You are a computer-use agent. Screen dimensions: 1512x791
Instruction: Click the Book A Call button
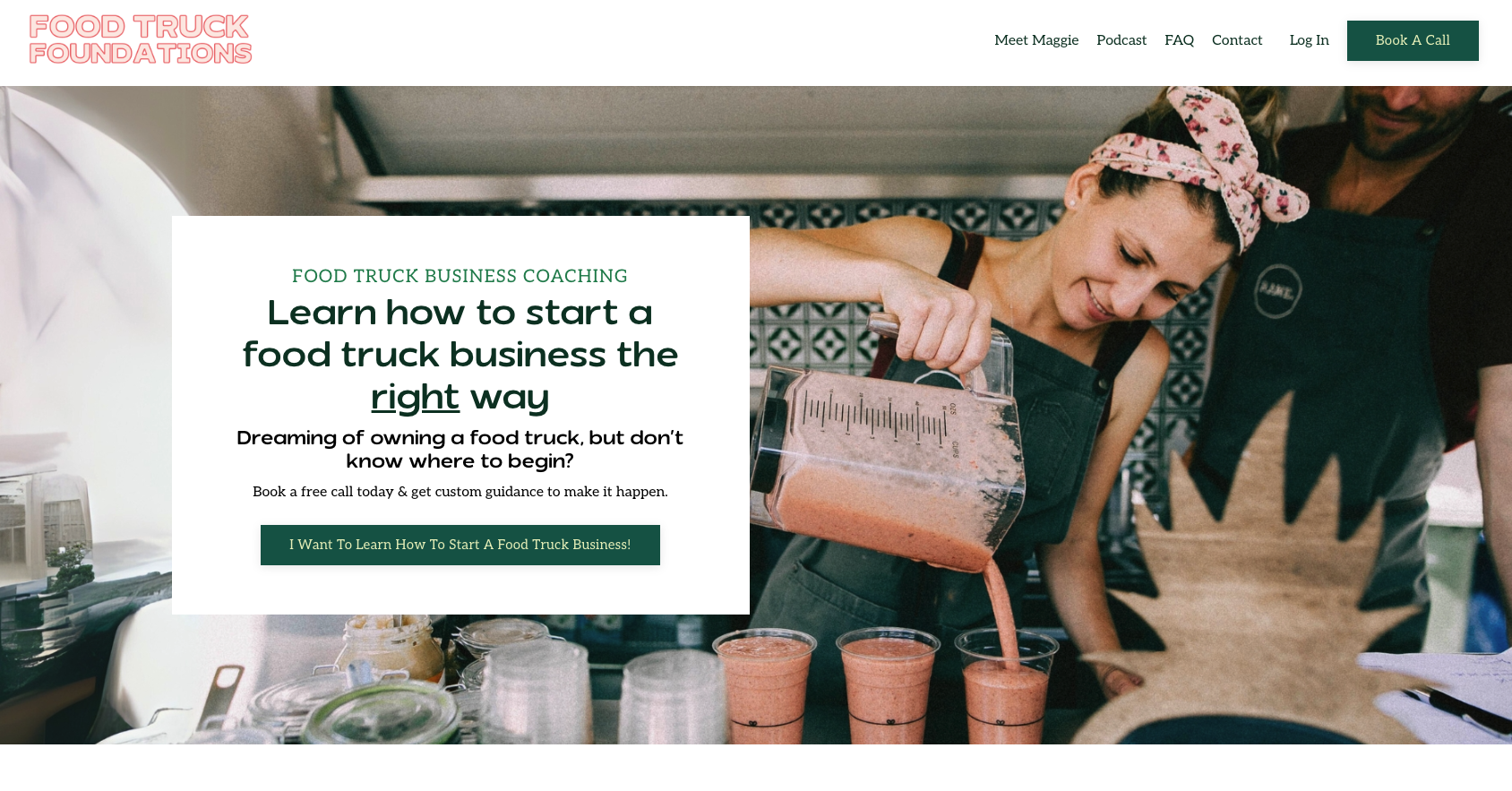click(x=1413, y=40)
